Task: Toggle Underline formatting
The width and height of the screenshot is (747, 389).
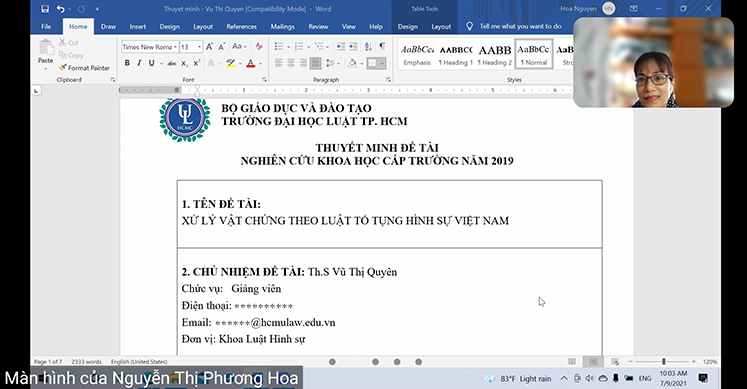Action: [x=151, y=63]
